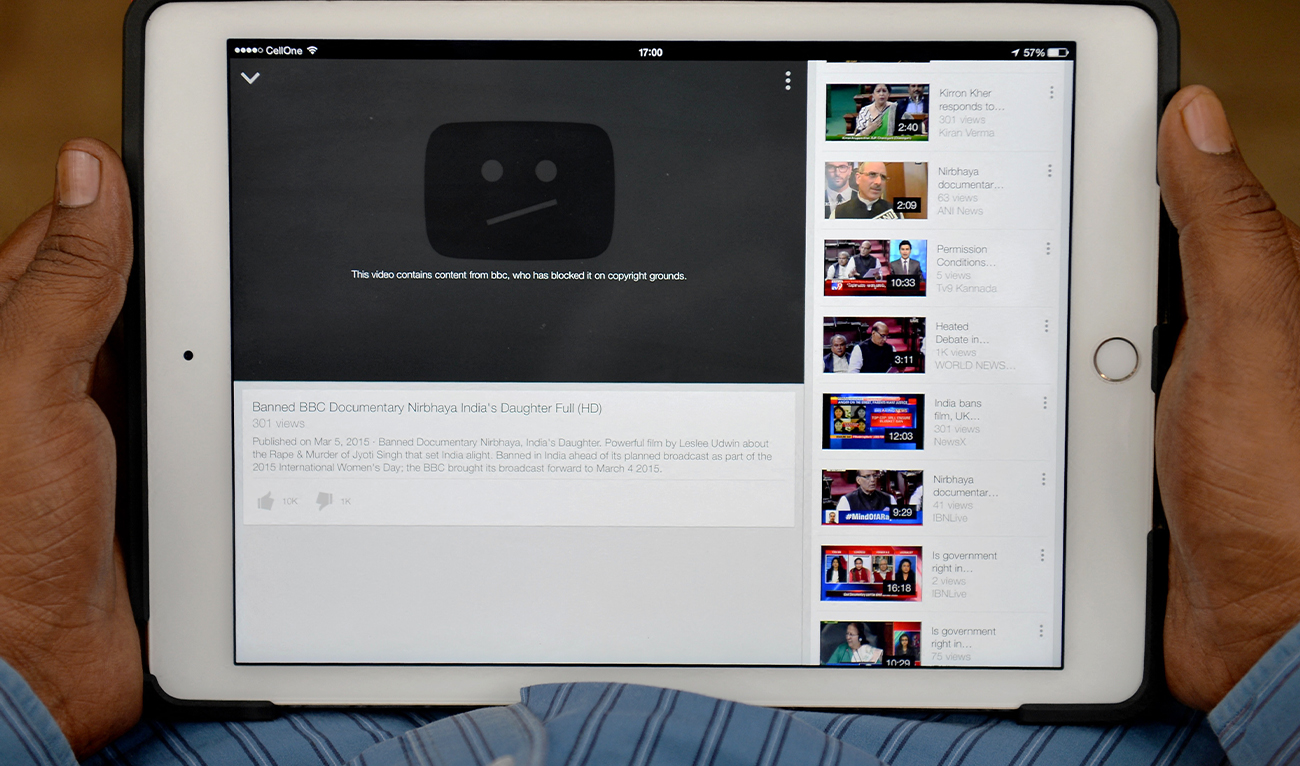Open the 2-views 'Is government right in...' title

click(x=964, y=562)
